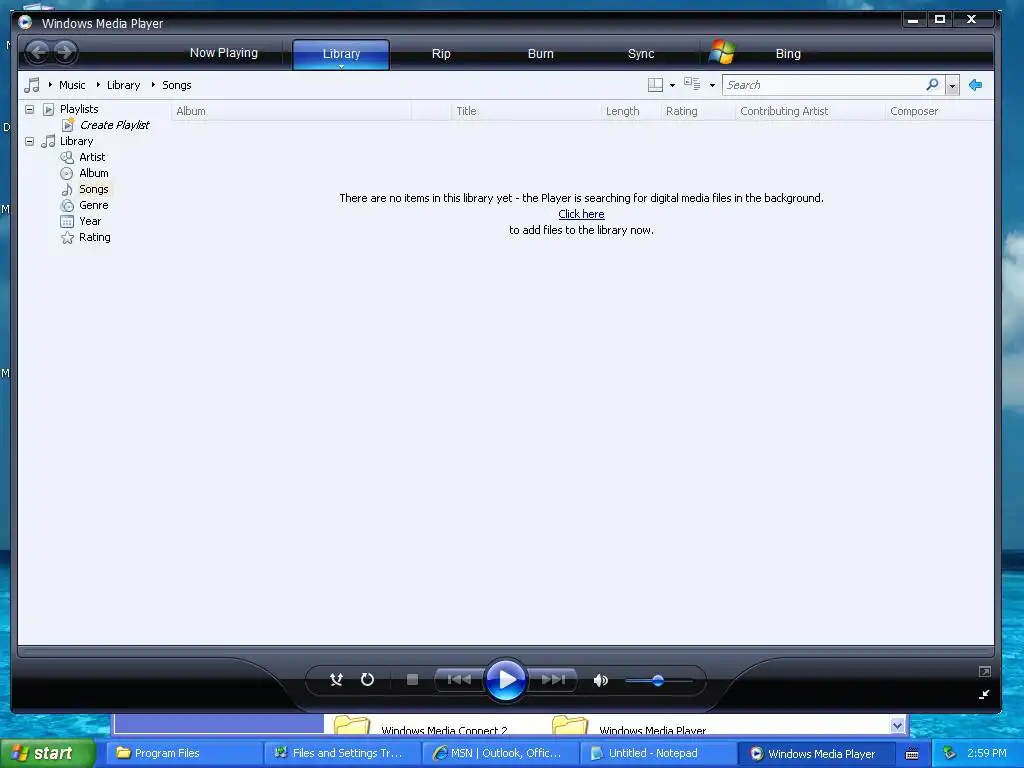Adjust the volume slider
Image resolution: width=1024 pixels, height=768 pixels.
(x=658, y=680)
